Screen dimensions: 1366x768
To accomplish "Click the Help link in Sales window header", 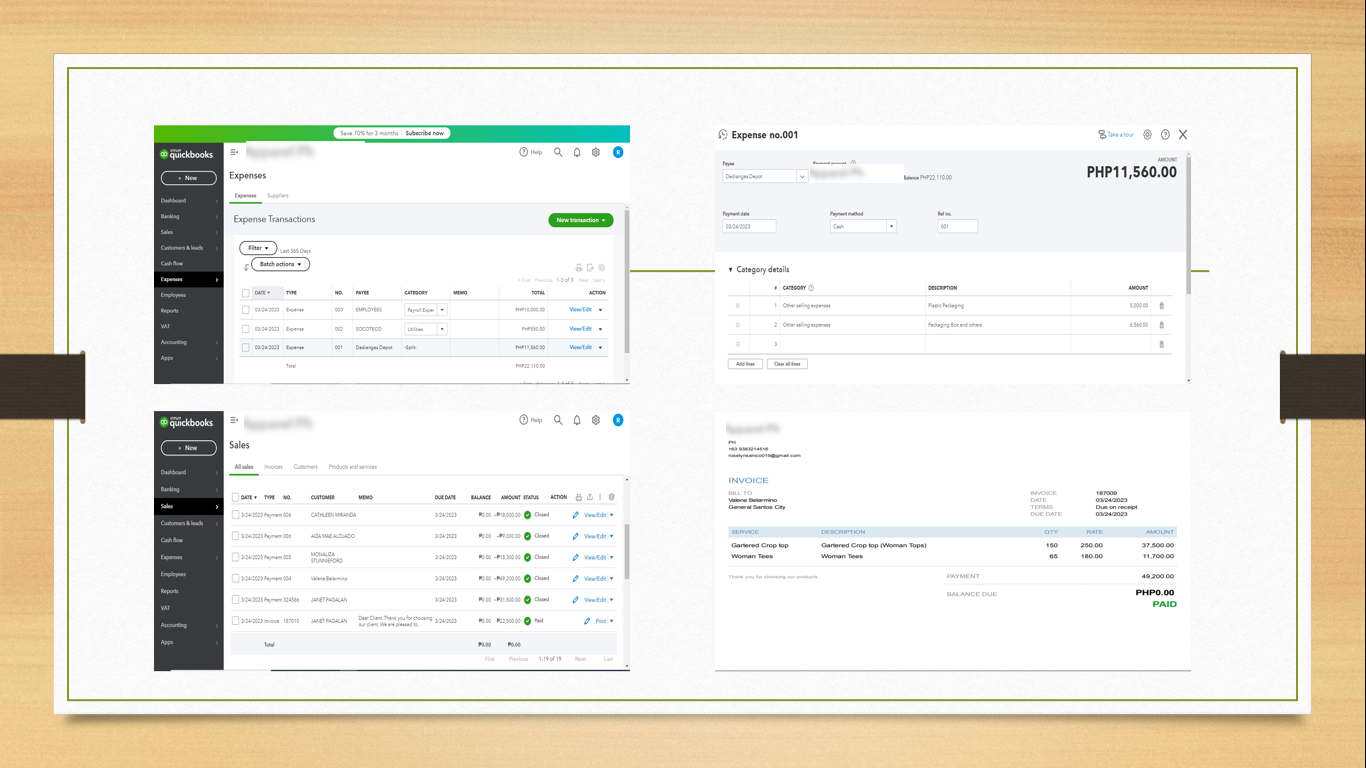I will (531, 420).
